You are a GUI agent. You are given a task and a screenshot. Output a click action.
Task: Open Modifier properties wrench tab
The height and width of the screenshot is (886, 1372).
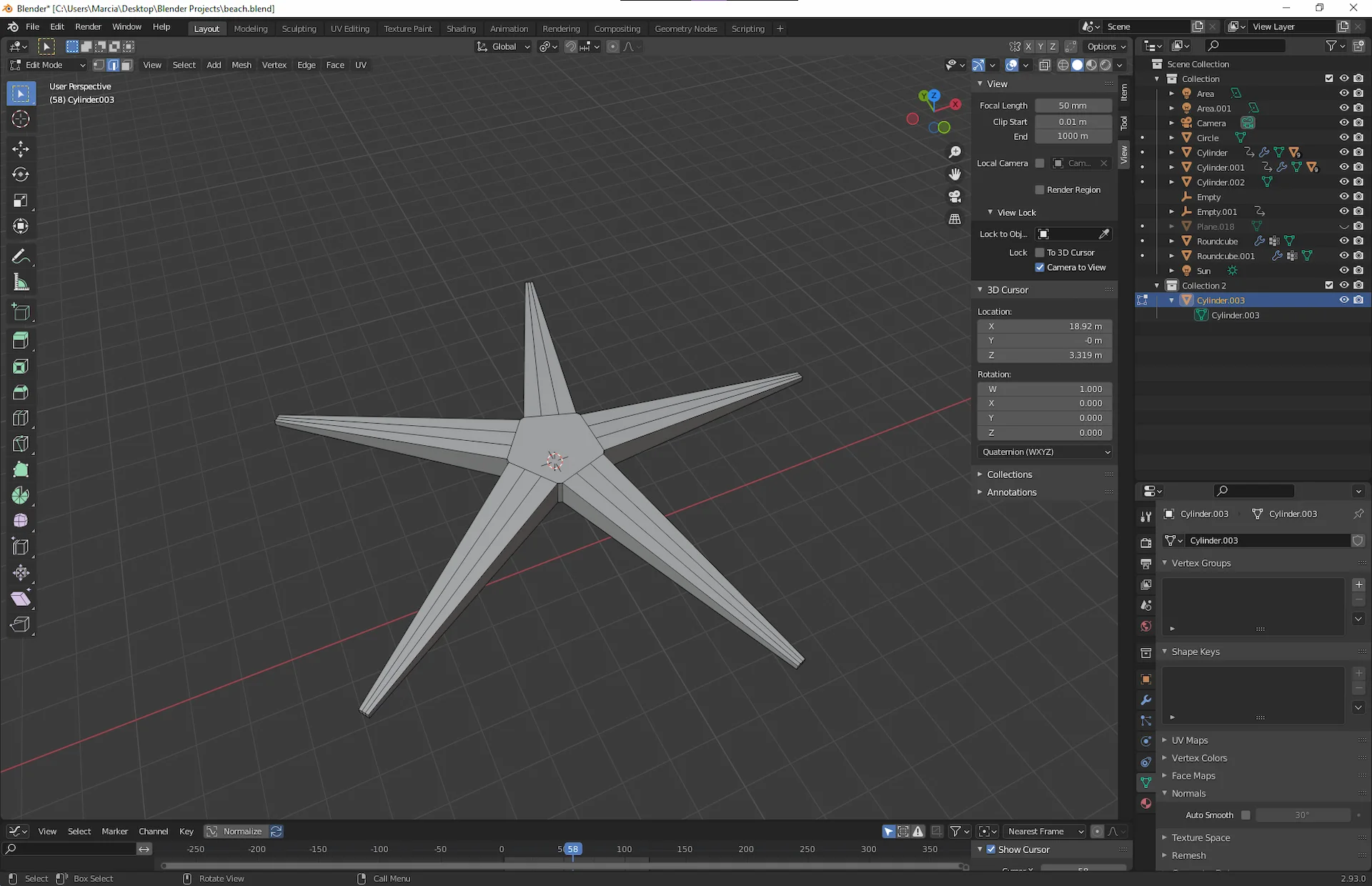1145,700
